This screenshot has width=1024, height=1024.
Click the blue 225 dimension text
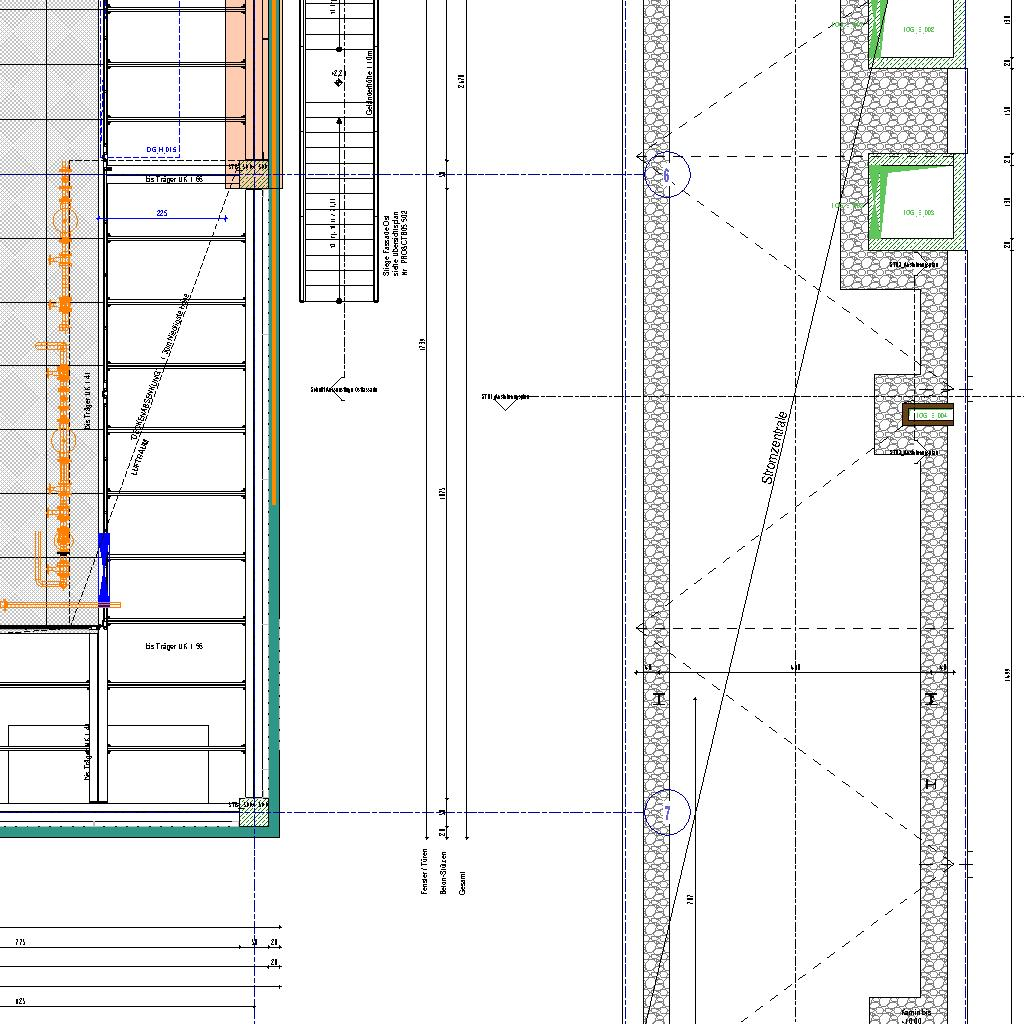(x=162, y=213)
